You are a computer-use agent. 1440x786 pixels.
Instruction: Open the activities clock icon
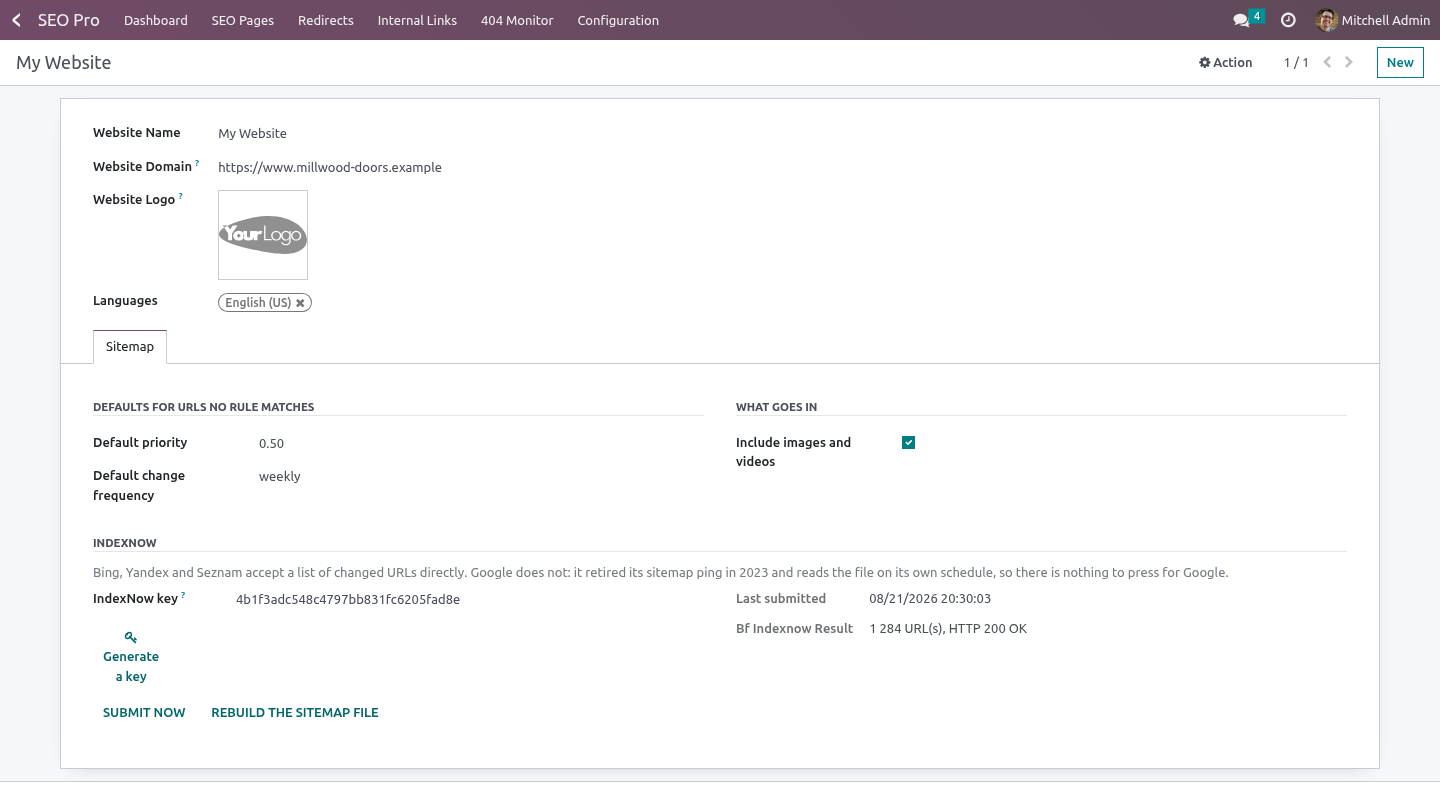coord(1288,20)
